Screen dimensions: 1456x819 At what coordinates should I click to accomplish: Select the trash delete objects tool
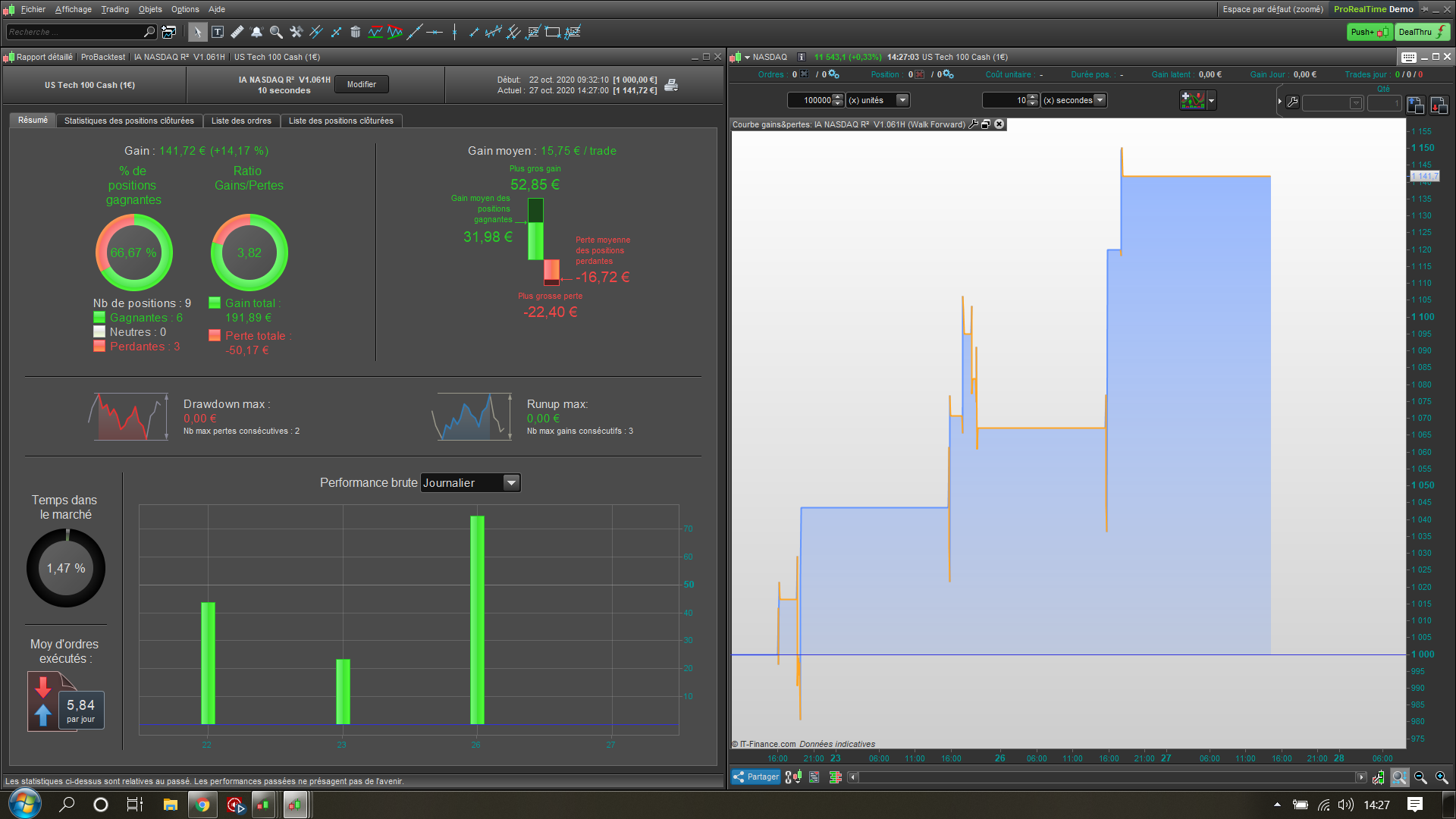355,32
